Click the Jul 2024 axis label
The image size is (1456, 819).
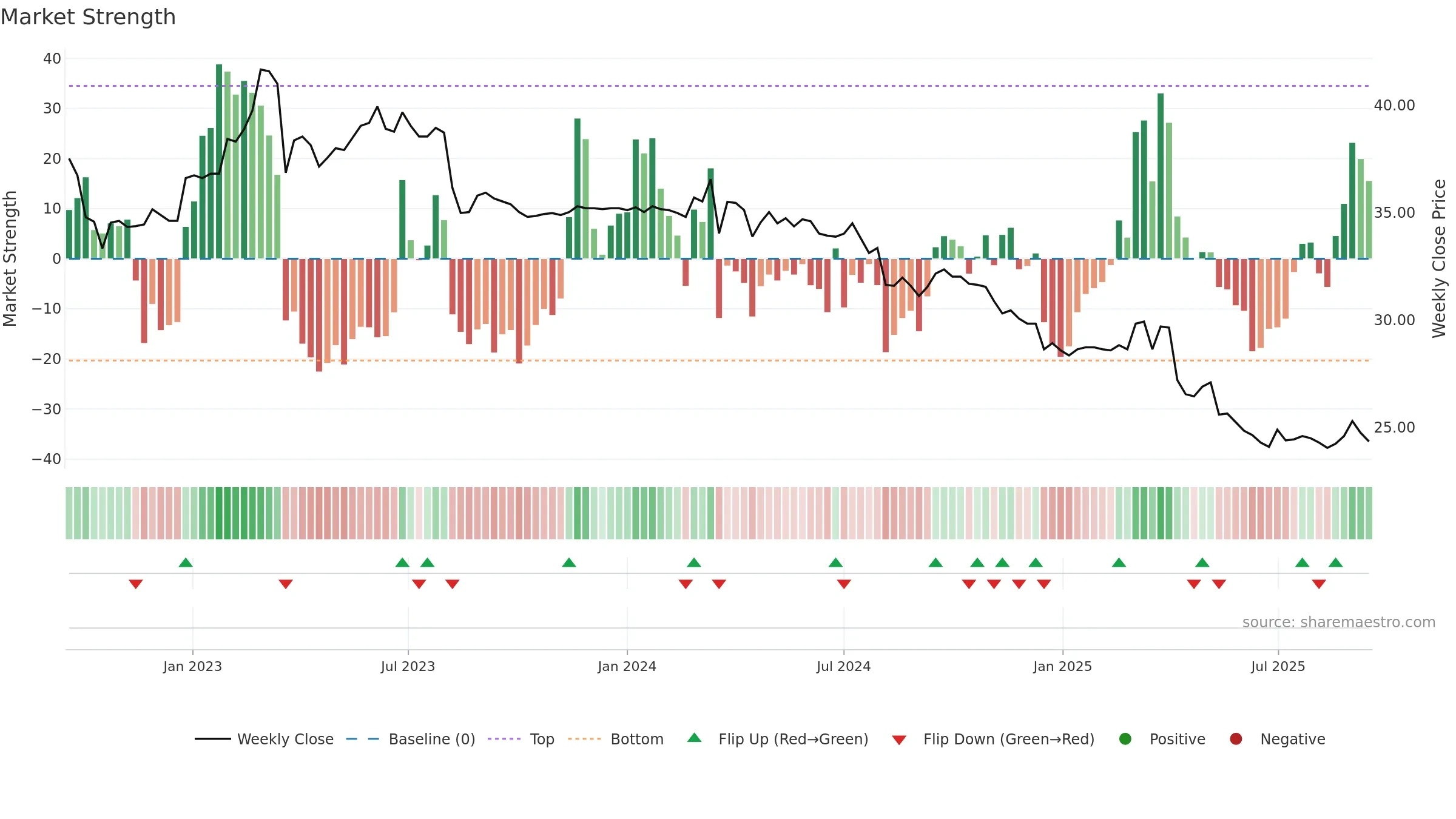pyautogui.click(x=843, y=666)
